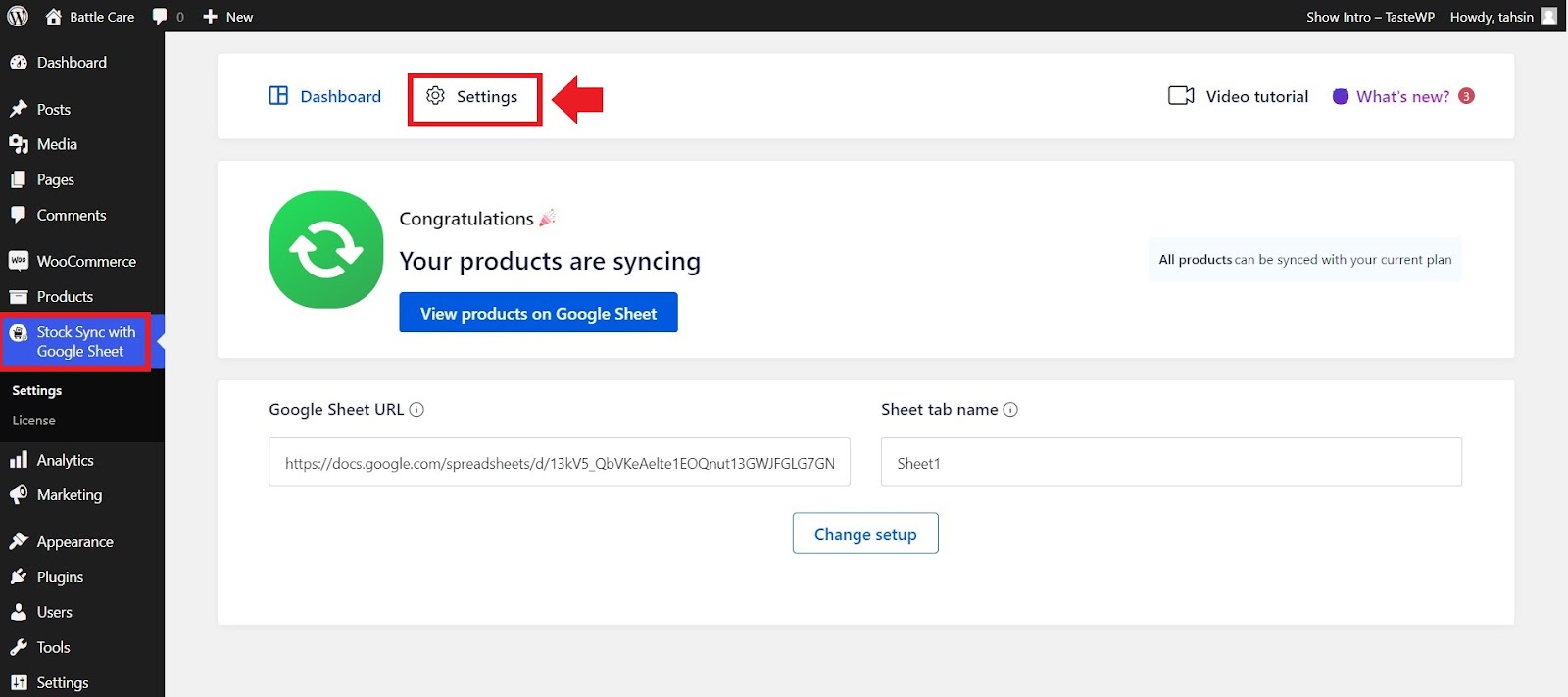1568x697 pixels.
Task: Click the What's new notification badge 3
Action: coord(1466,96)
